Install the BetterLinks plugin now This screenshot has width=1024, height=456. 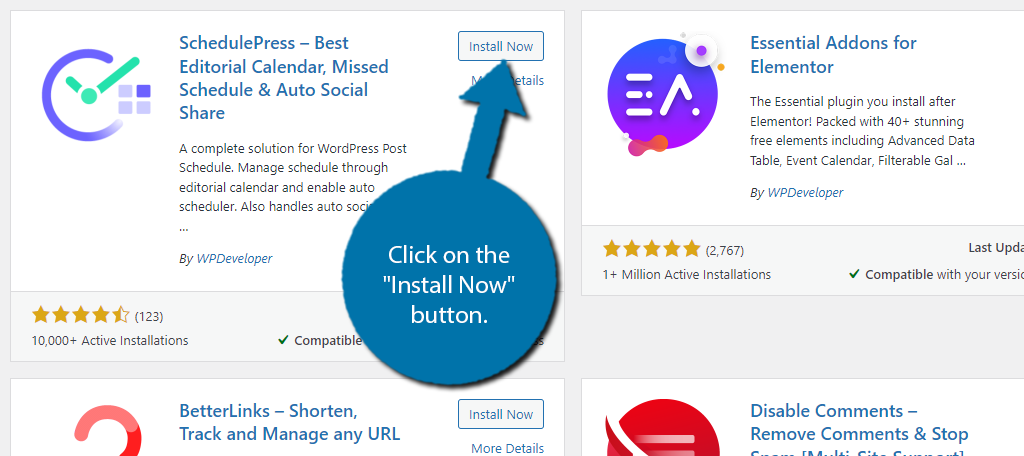click(x=501, y=414)
